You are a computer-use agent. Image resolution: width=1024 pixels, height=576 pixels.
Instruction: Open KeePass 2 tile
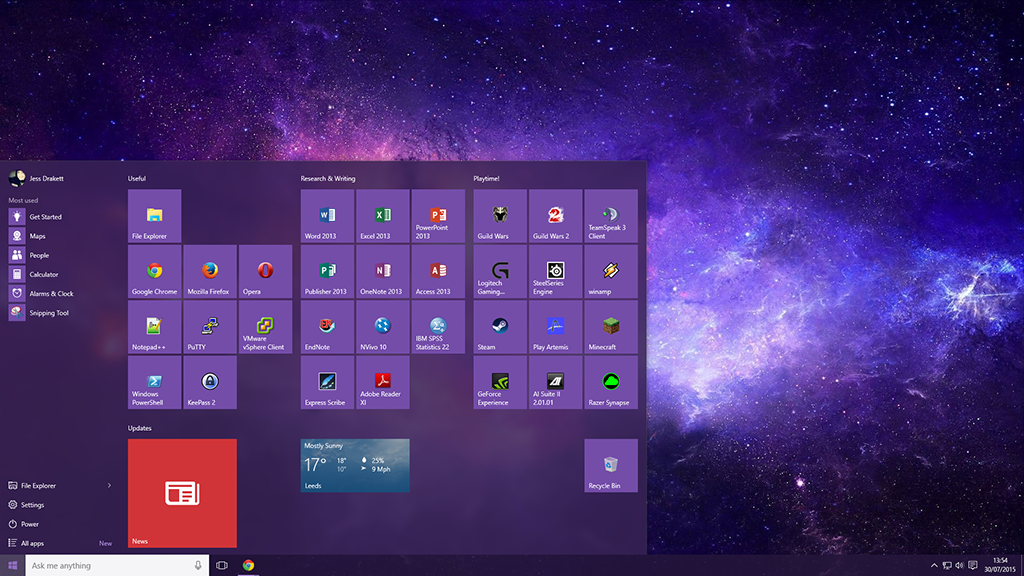[210, 383]
